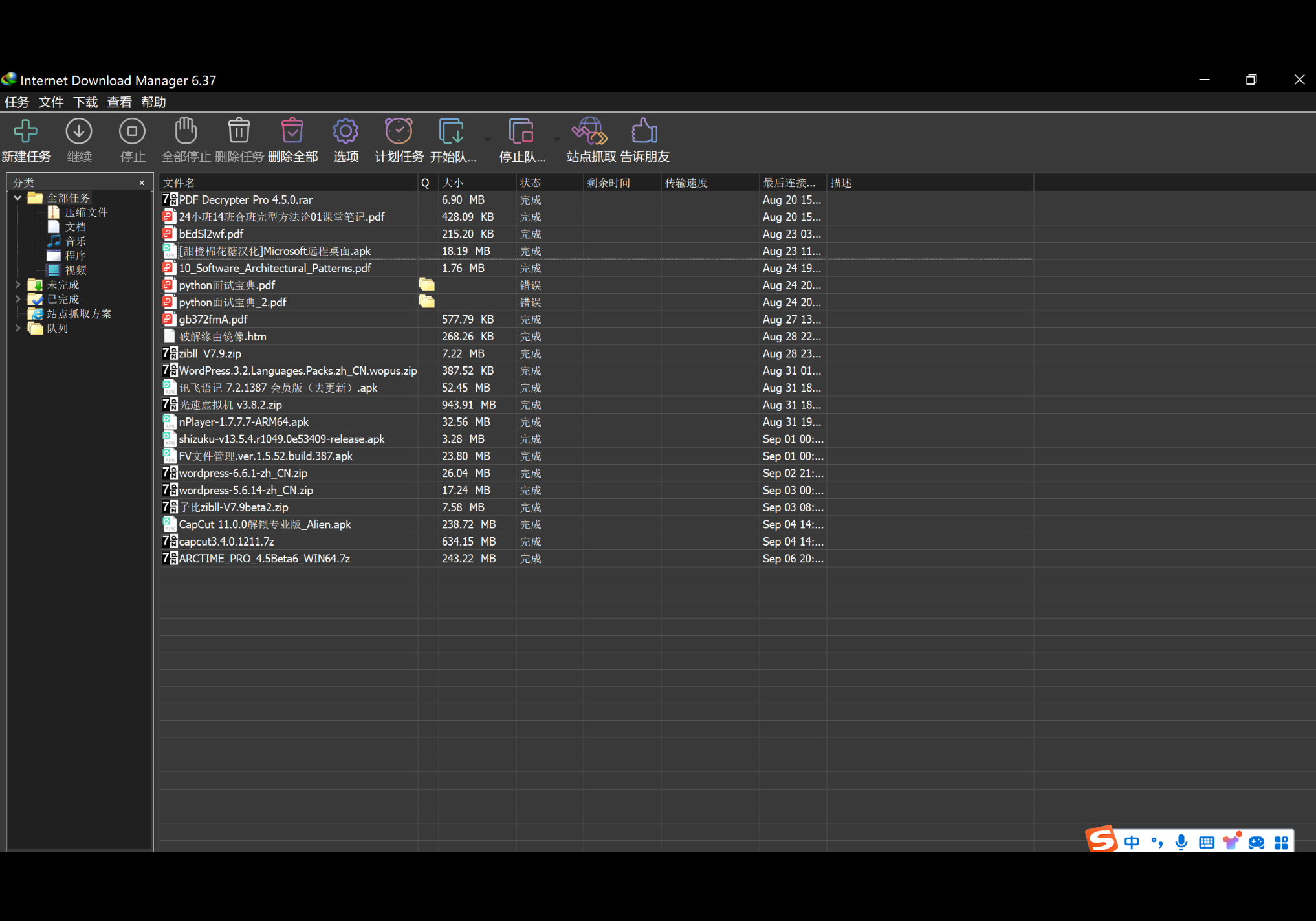Click the 描述 column header
1316x921 pixels.
930,183
